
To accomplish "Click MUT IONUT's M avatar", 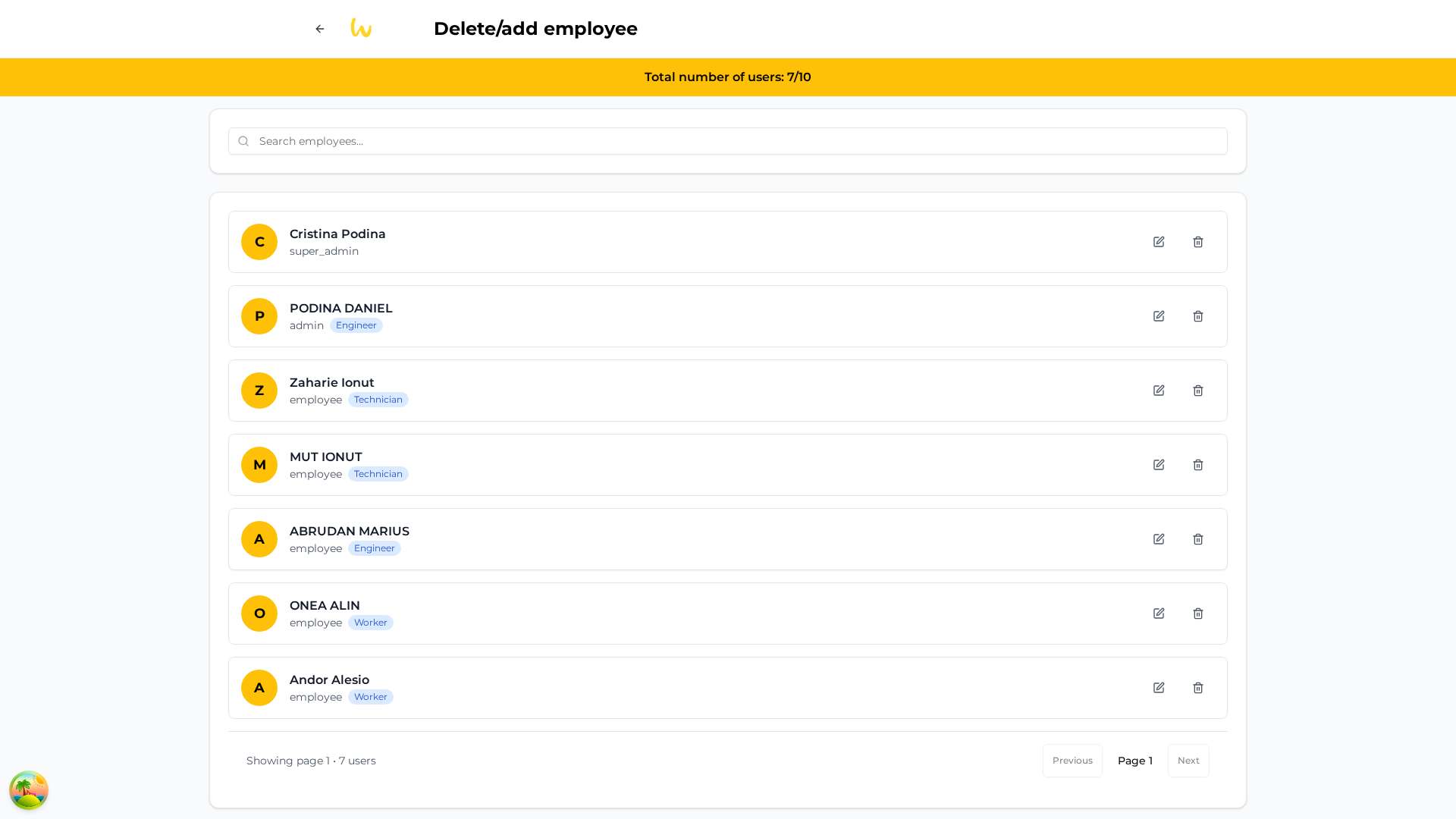I will (259, 465).
